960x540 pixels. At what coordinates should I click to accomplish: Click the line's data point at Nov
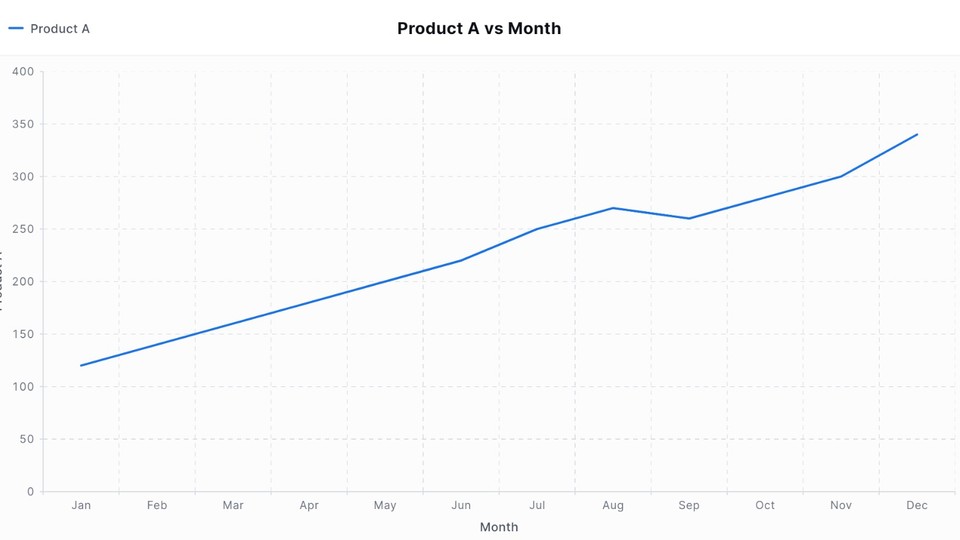coord(841,176)
